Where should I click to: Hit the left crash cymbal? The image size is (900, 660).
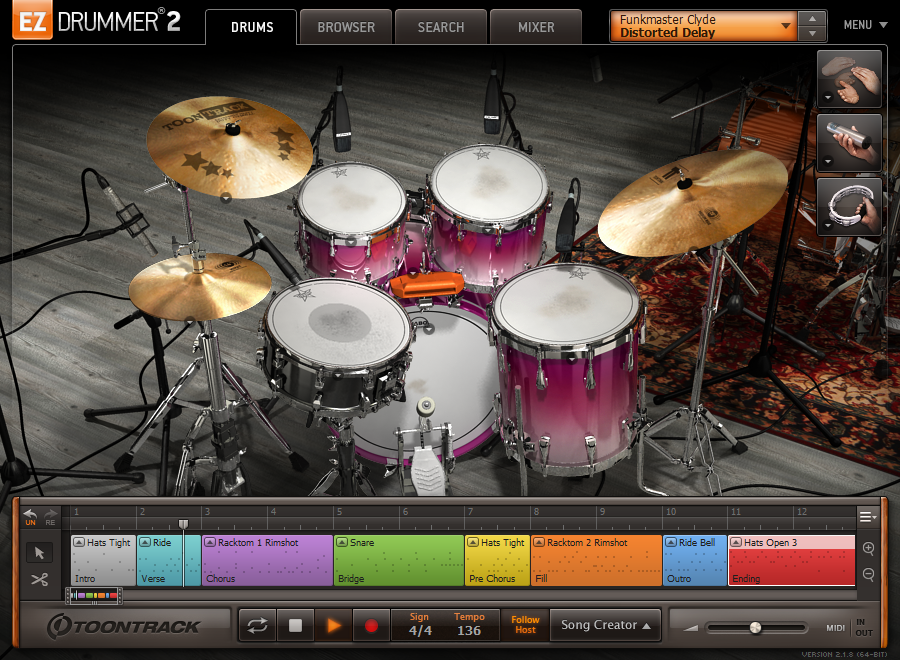[230, 146]
